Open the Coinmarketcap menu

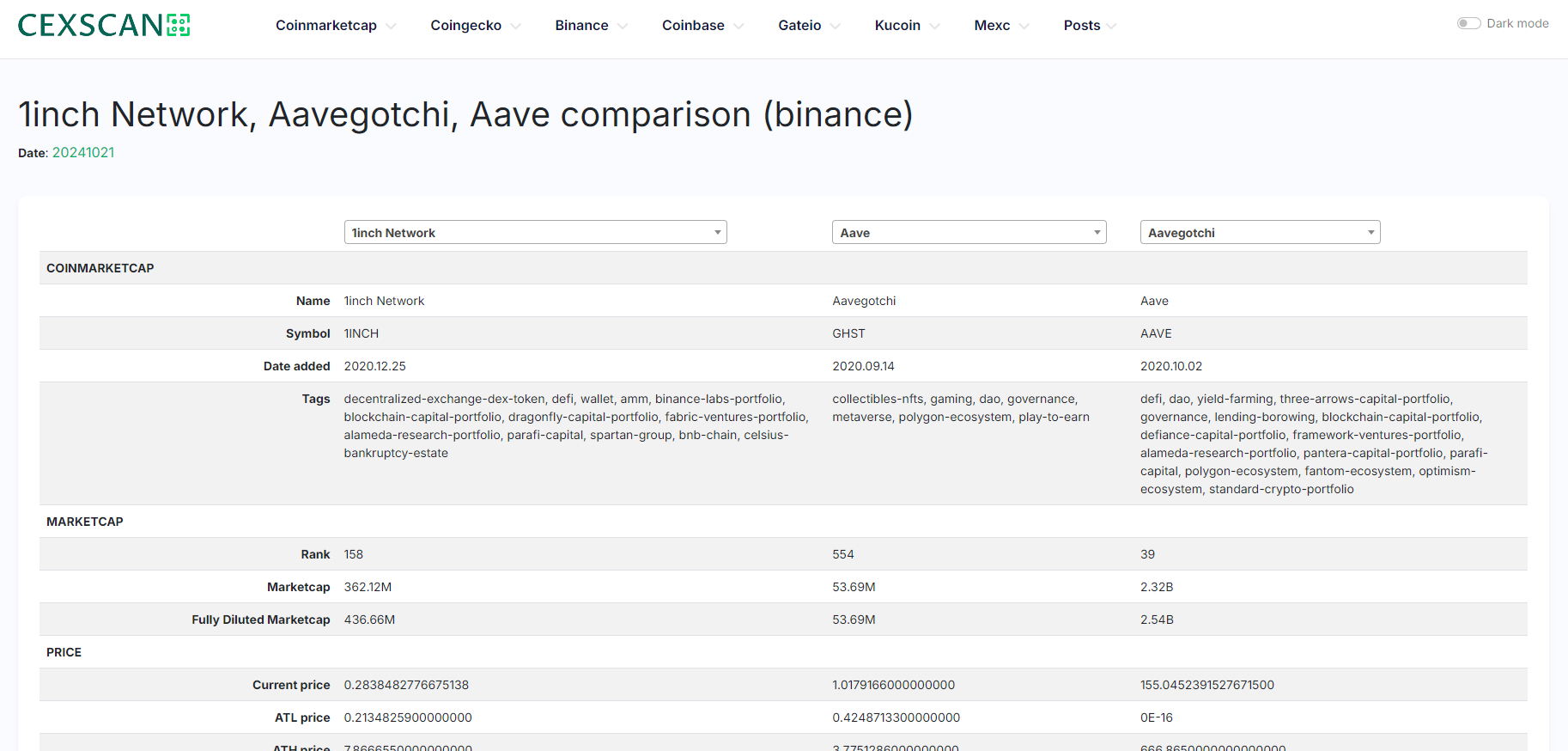[335, 26]
